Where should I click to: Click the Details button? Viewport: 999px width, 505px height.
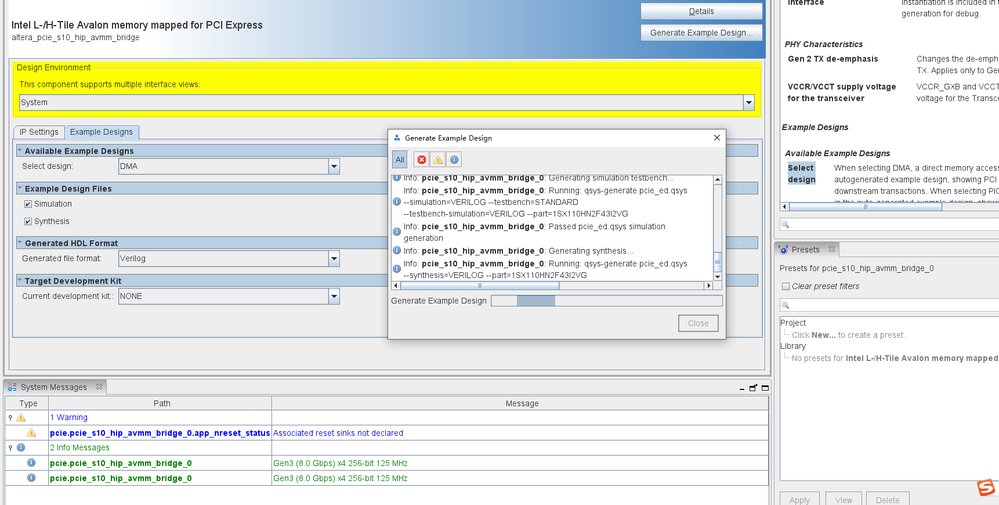pos(701,12)
